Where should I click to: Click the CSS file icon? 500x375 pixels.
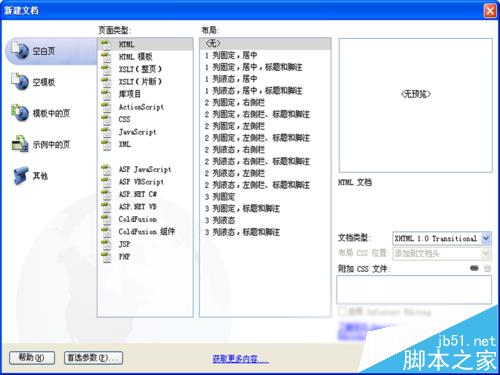pos(106,119)
